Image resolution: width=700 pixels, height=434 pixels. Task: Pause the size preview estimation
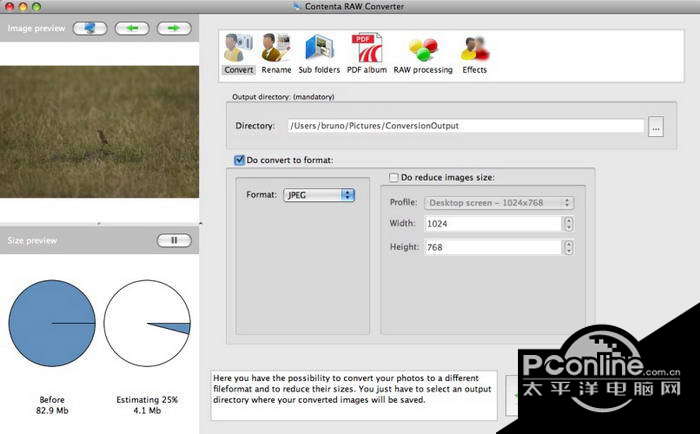(x=174, y=241)
